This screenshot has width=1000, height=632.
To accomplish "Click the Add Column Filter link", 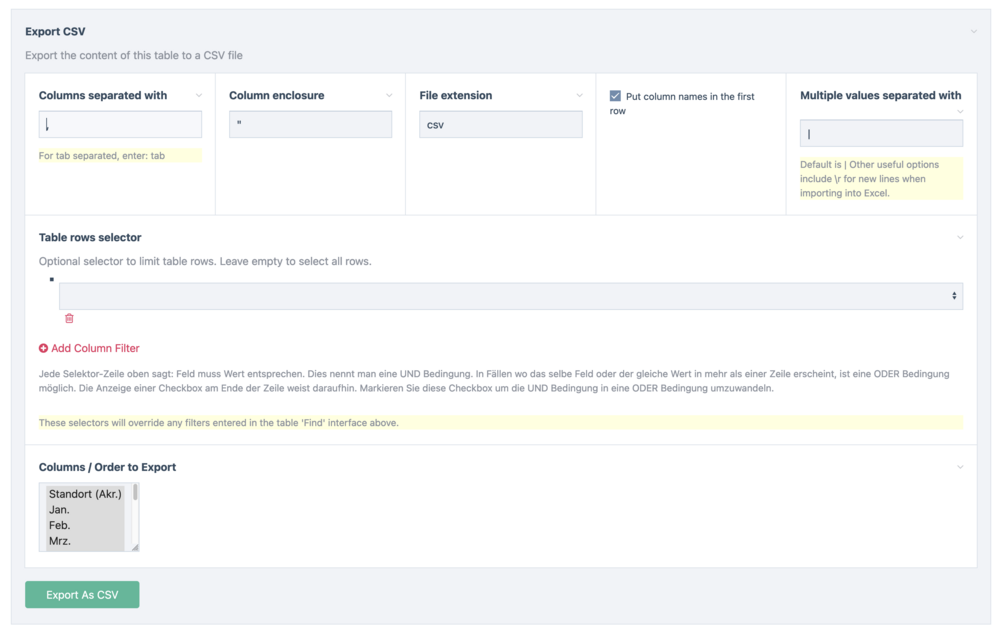I will click(95, 349).
